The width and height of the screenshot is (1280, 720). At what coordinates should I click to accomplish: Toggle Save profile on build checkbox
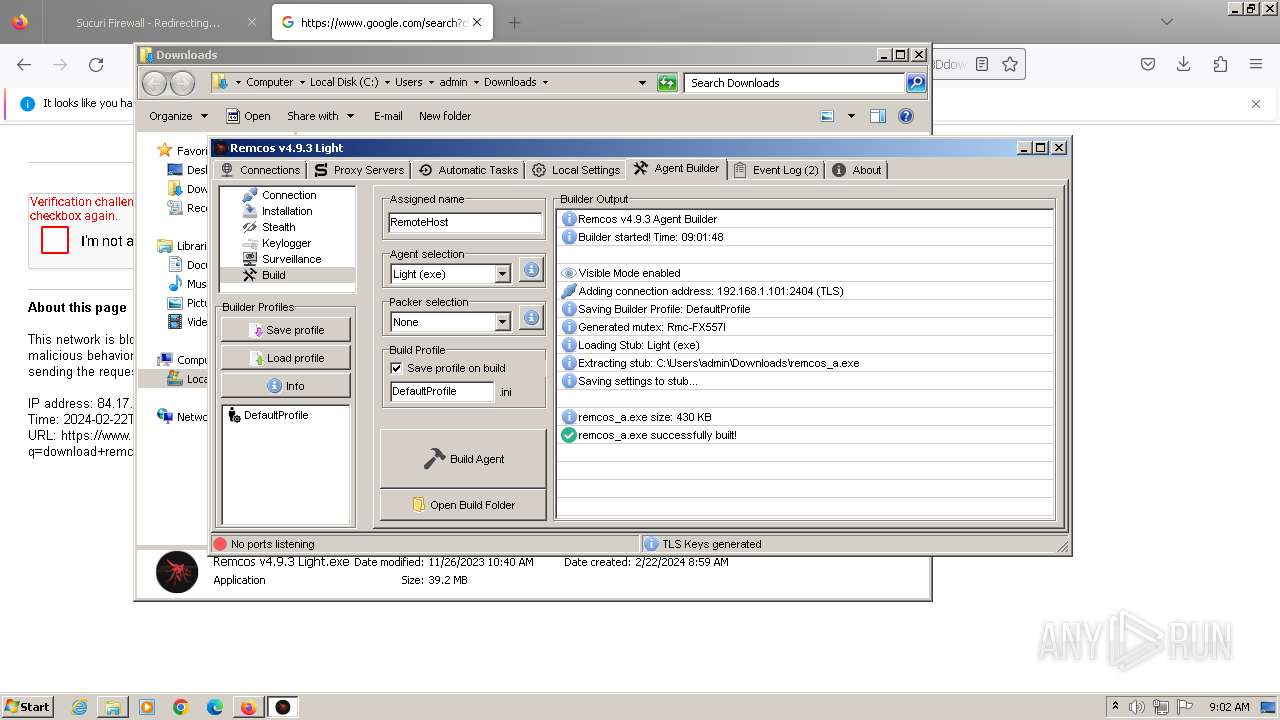tap(396, 368)
